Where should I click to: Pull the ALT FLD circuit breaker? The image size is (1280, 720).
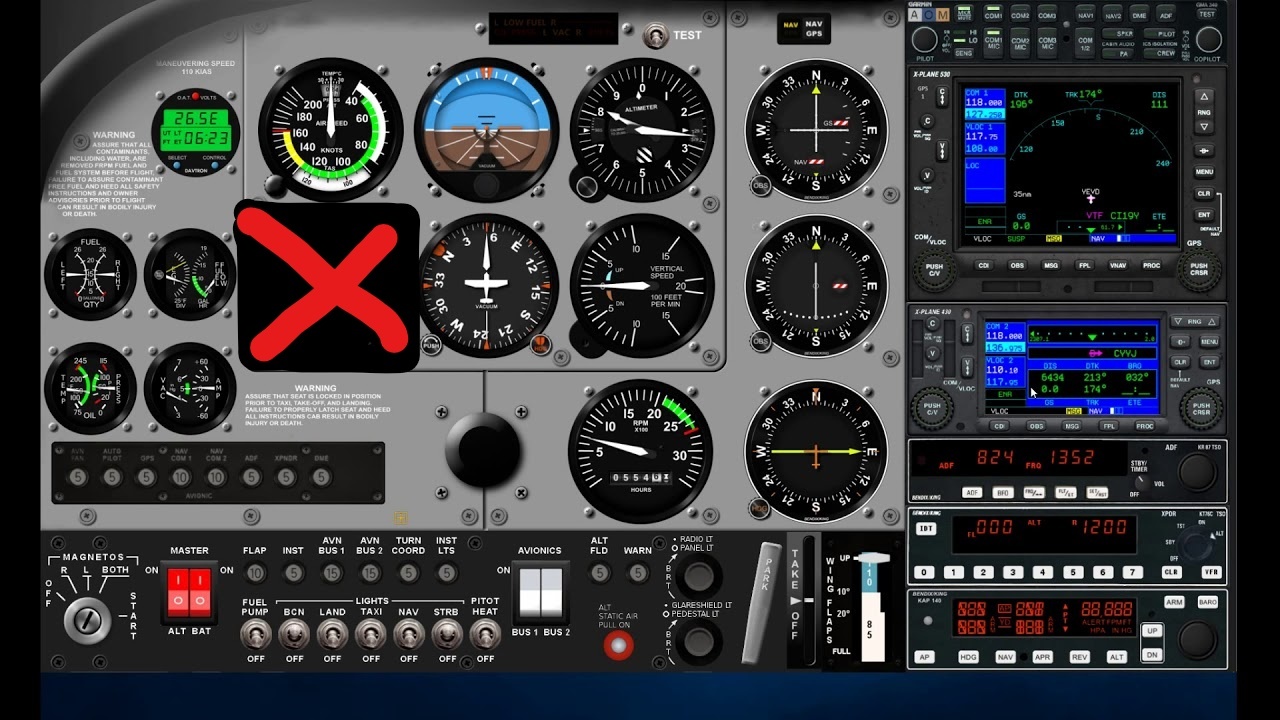click(x=599, y=573)
